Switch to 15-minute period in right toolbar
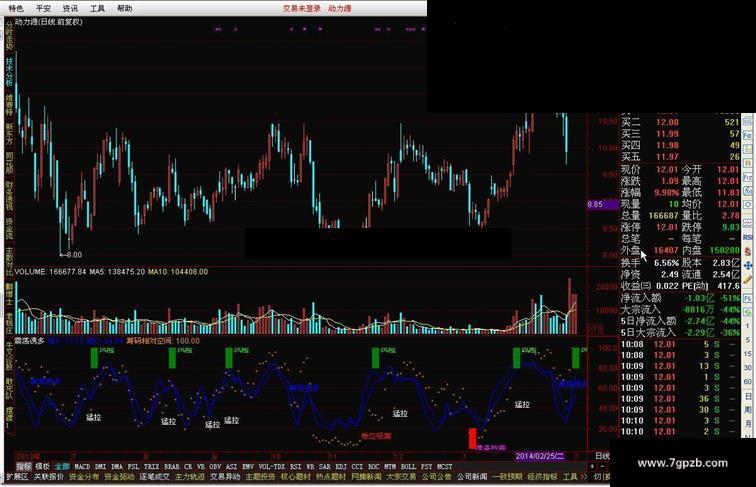Viewport: 756px width, 487px height. pos(747,353)
